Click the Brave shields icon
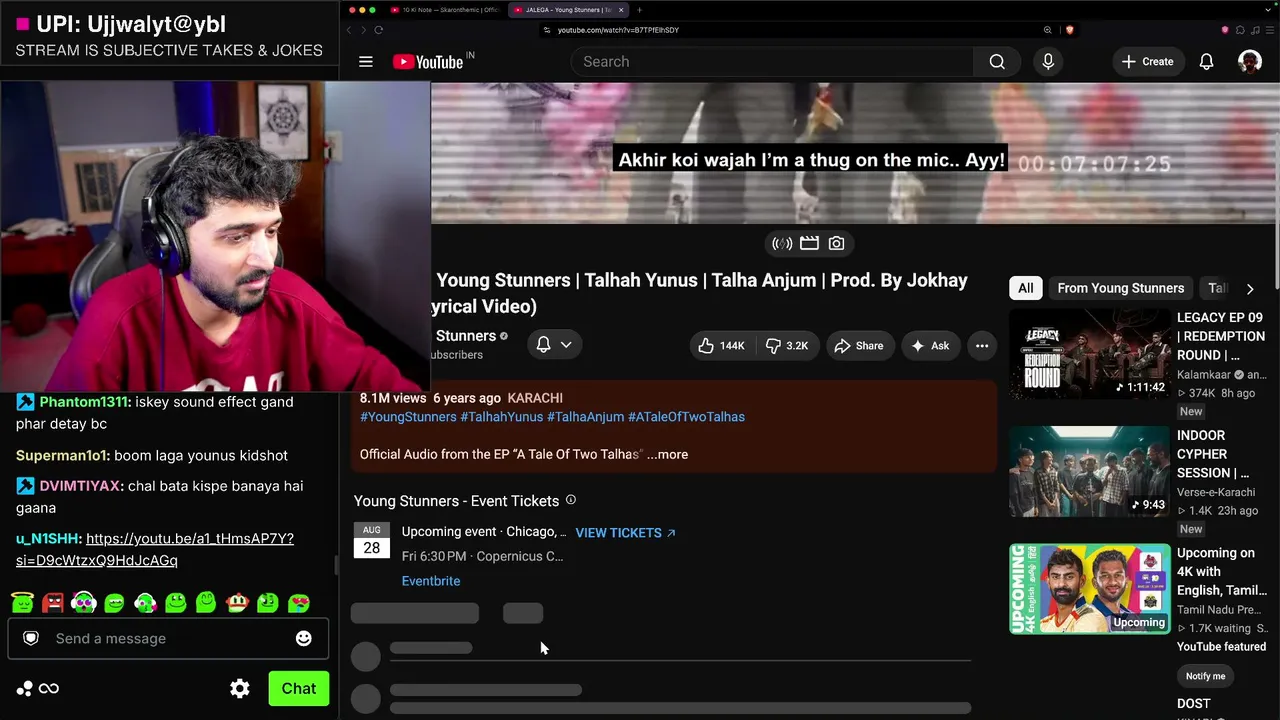This screenshot has width=1280, height=720. point(1069,30)
